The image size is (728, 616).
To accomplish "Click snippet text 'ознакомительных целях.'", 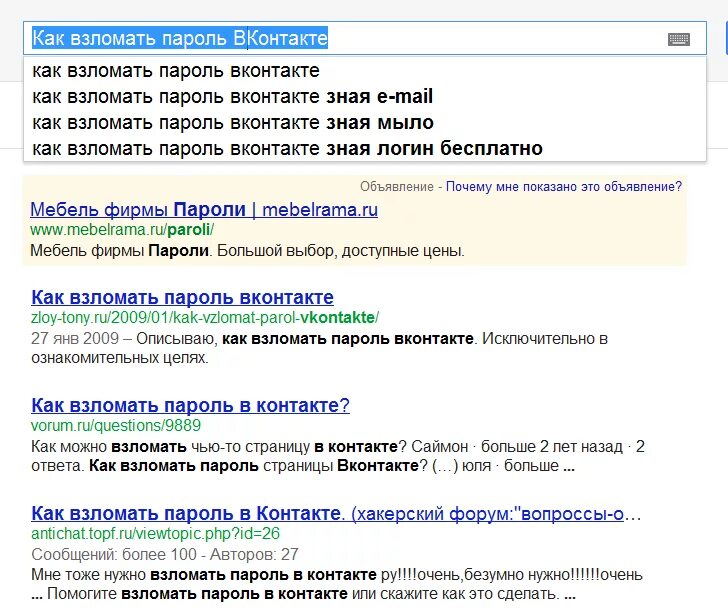I will pos(120,358).
